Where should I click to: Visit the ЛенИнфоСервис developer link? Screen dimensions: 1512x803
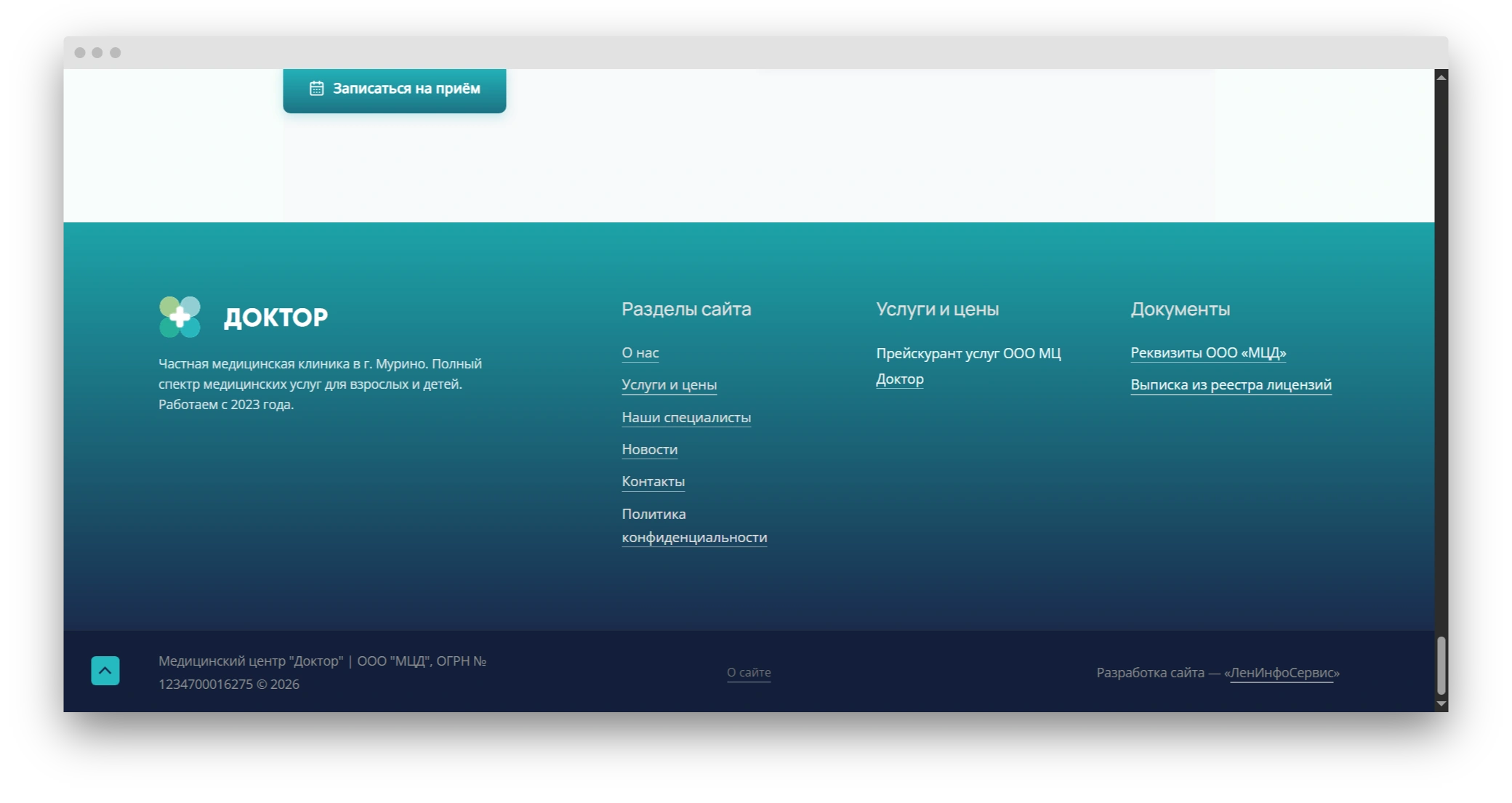1282,673
